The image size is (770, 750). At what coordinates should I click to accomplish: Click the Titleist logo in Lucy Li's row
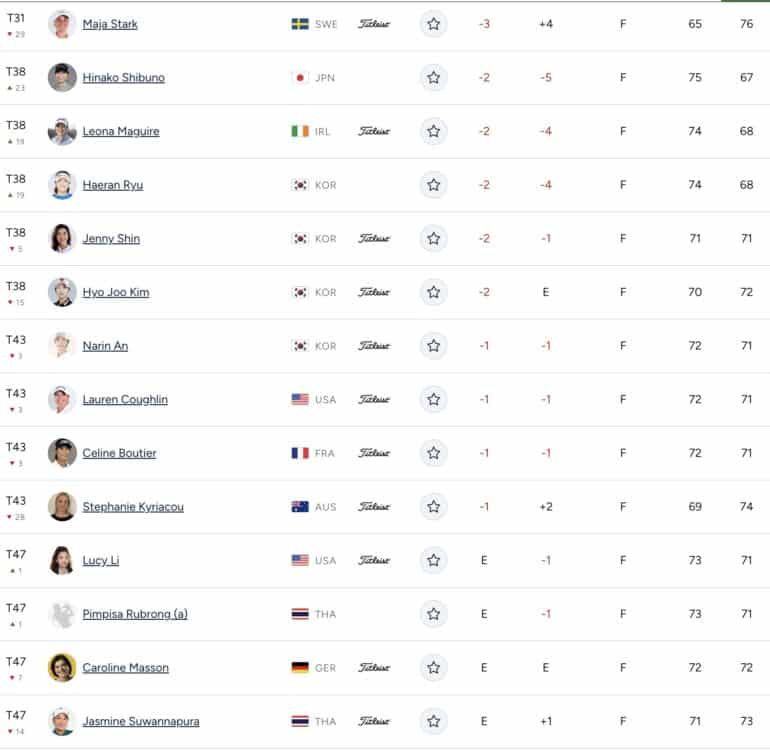(374, 560)
